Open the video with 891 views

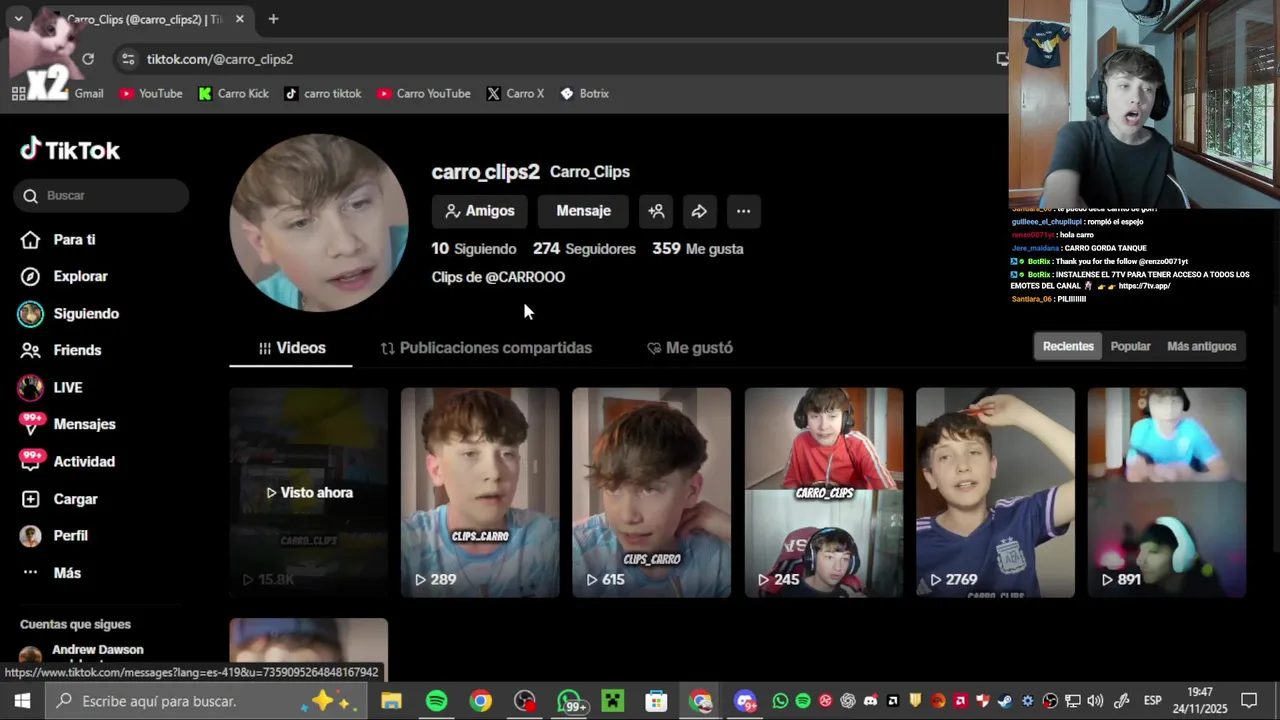(1167, 493)
